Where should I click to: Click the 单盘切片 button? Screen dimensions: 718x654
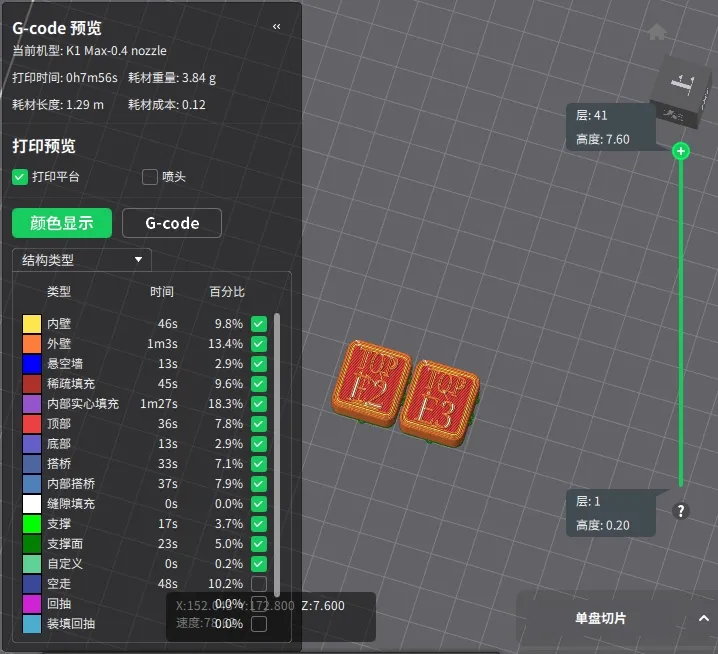(600, 618)
